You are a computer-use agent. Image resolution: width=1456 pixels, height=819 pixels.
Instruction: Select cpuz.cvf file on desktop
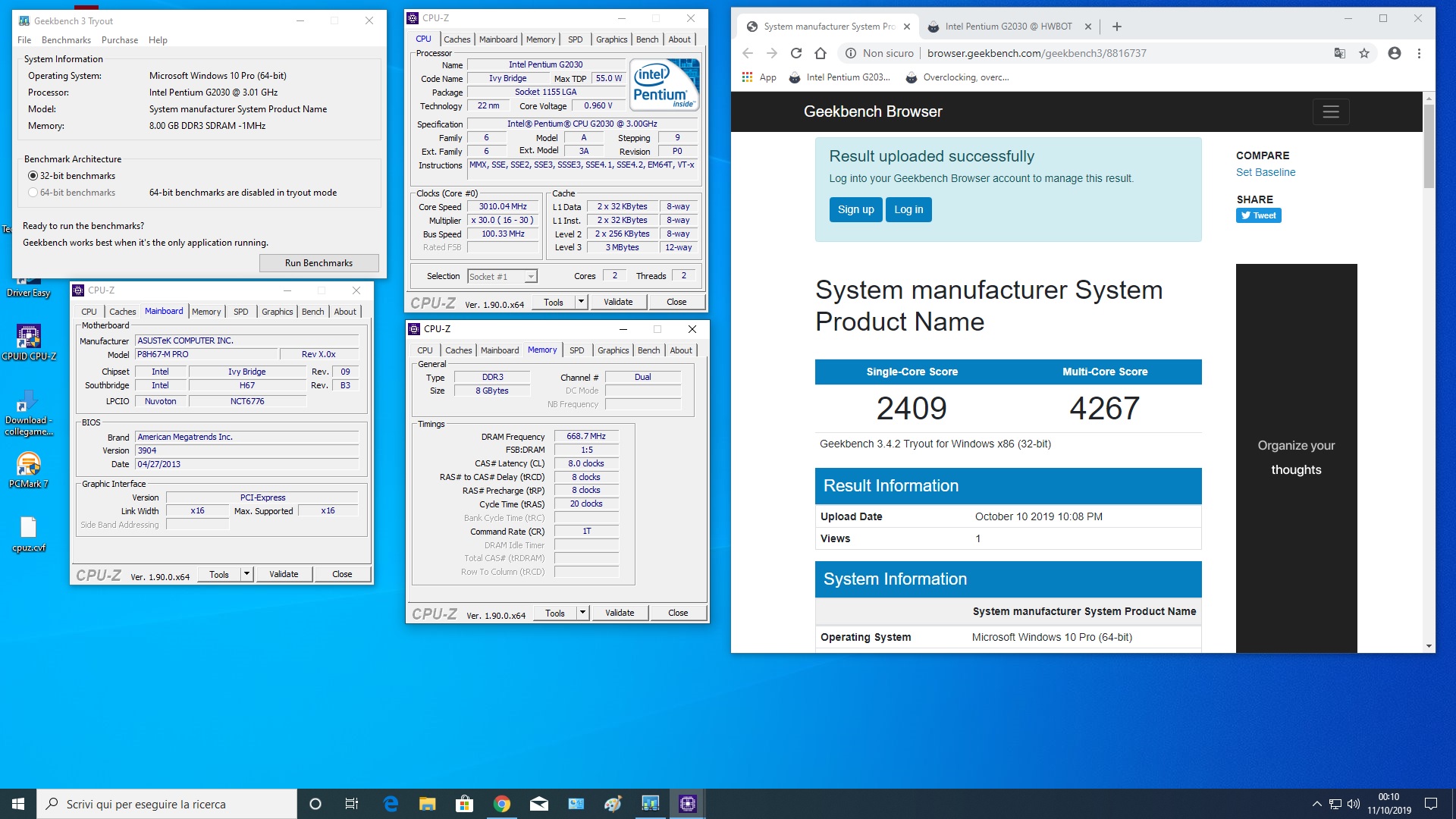point(29,534)
